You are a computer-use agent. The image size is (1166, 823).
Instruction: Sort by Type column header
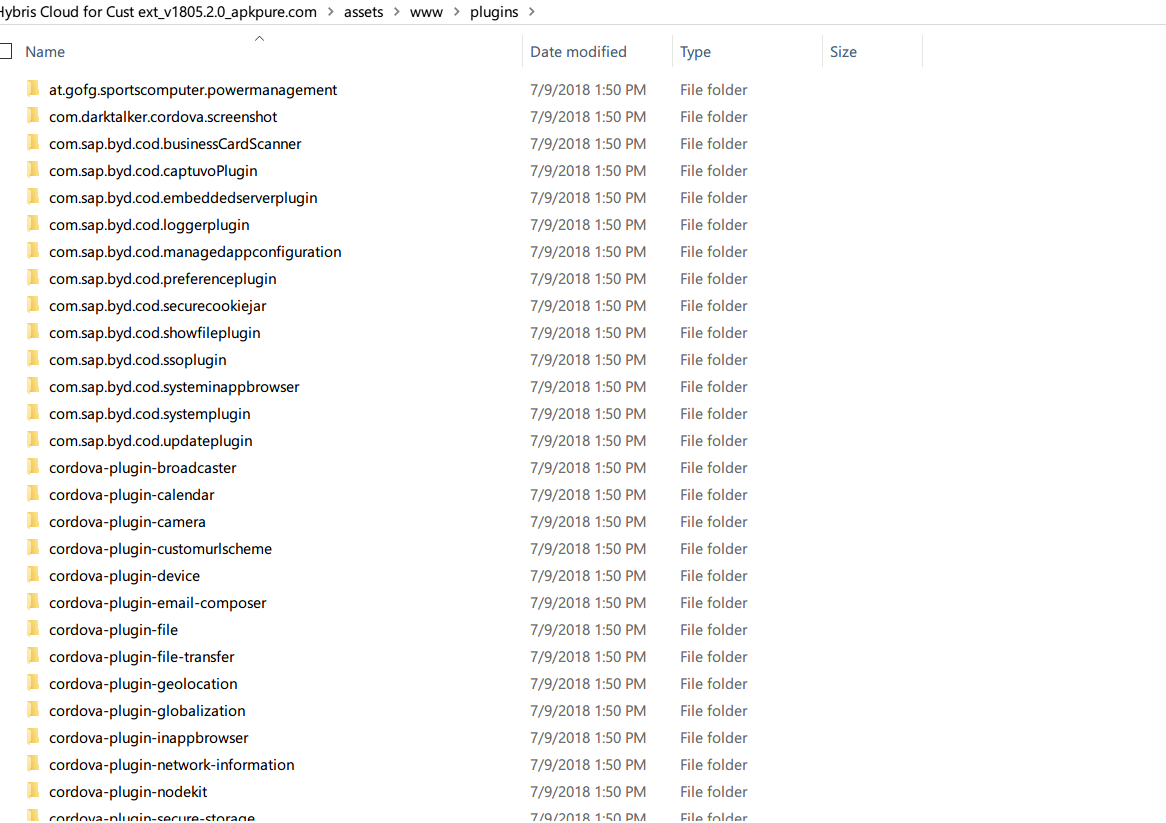[695, 52]
